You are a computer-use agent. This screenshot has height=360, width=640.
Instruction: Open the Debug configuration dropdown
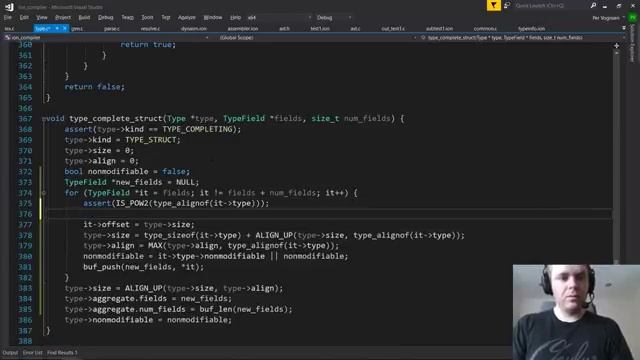tap(333, 18)
